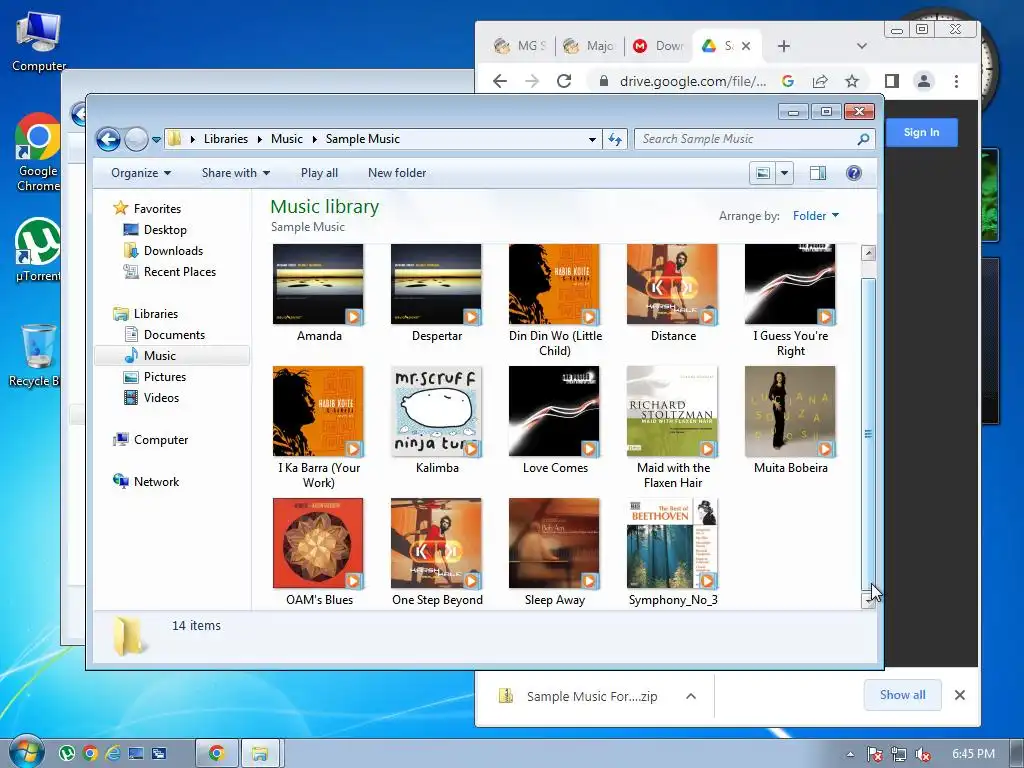The image size is (1024, 768).
Task: Open Arrange by Folder dropdown
Action: pyautogui.click(x=816, y=216)
